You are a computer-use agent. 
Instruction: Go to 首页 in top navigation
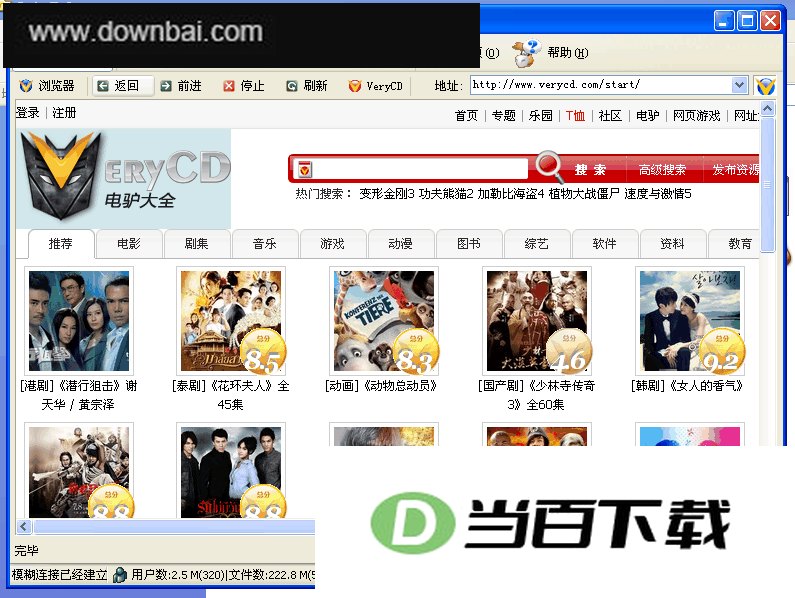466,116
